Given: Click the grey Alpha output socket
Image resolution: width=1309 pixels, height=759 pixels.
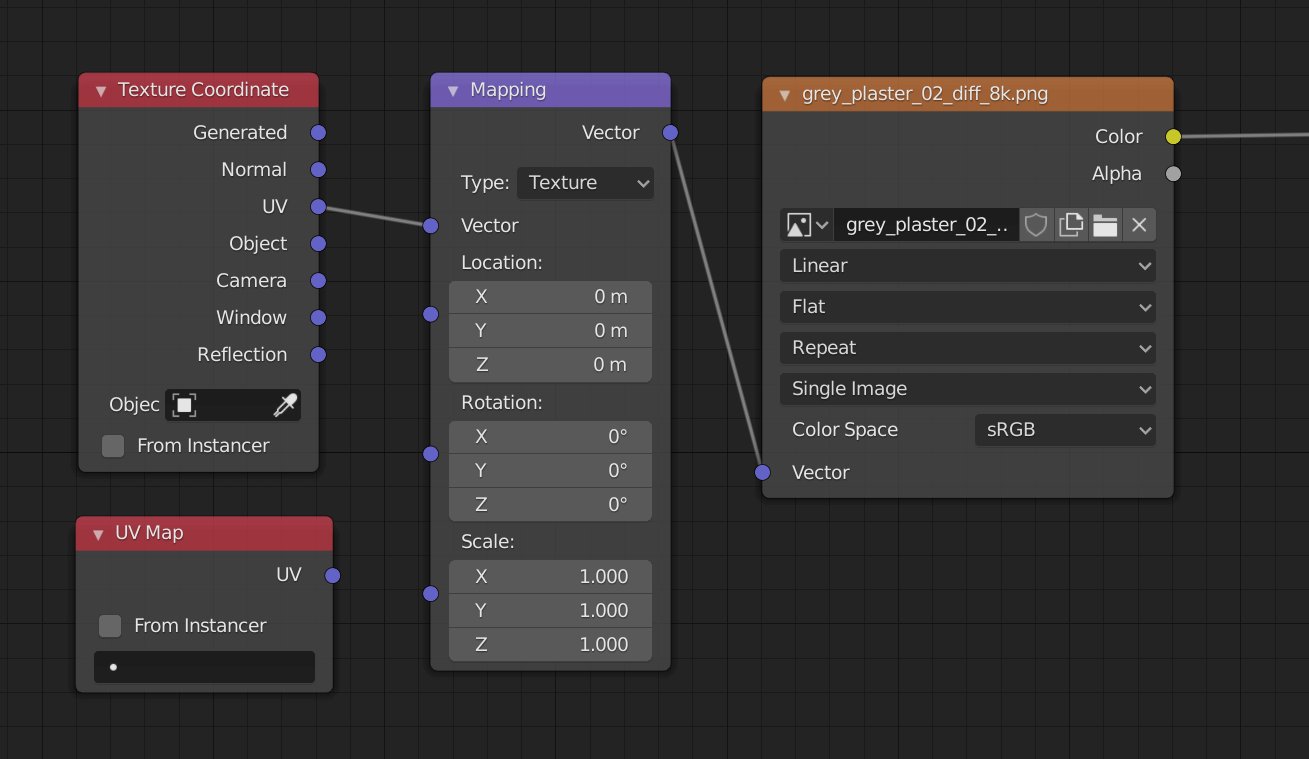Looking at the screenshot, I should (1174, 174).
